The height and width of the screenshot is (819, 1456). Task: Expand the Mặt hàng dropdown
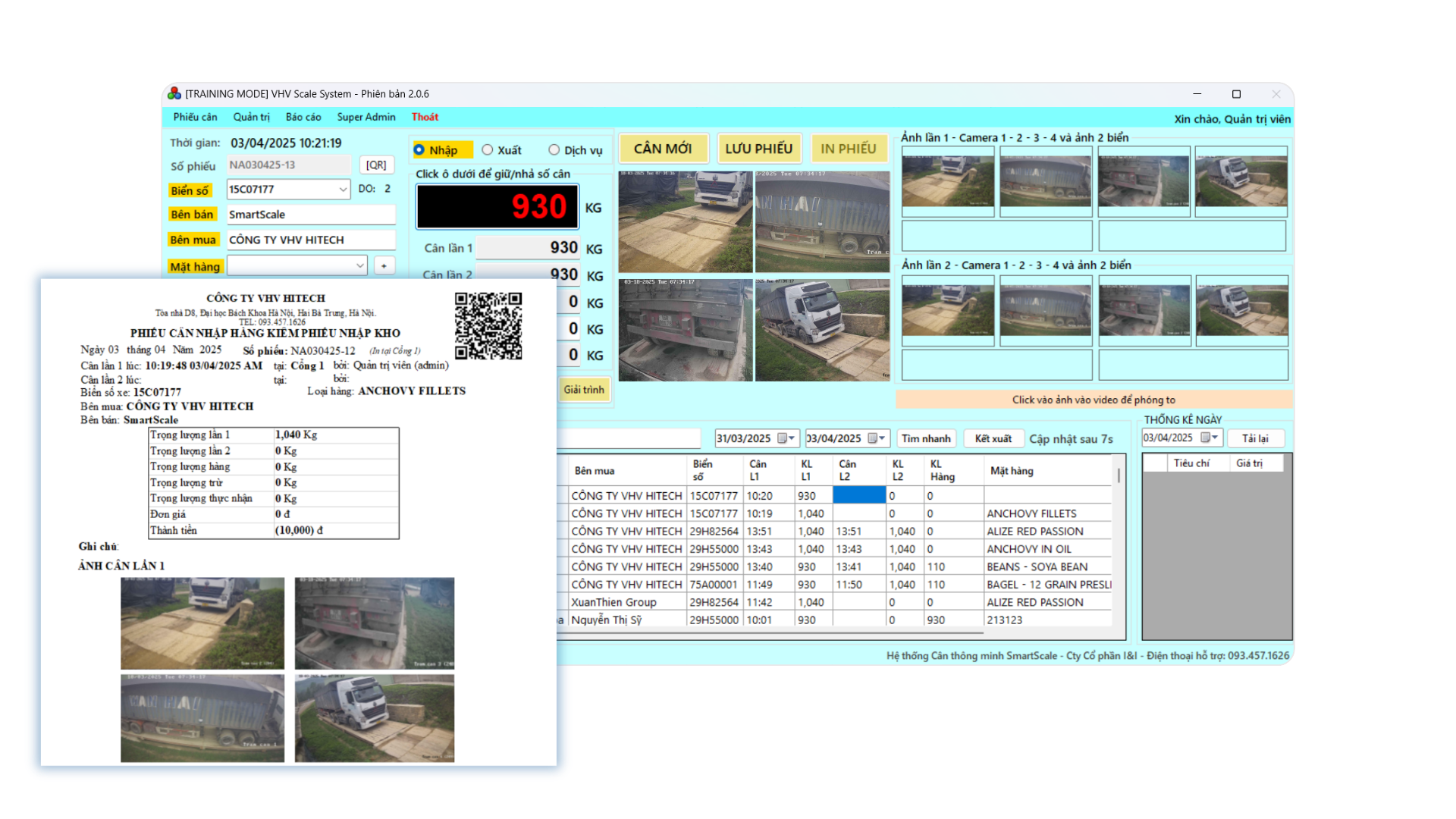tap(359, 265)
